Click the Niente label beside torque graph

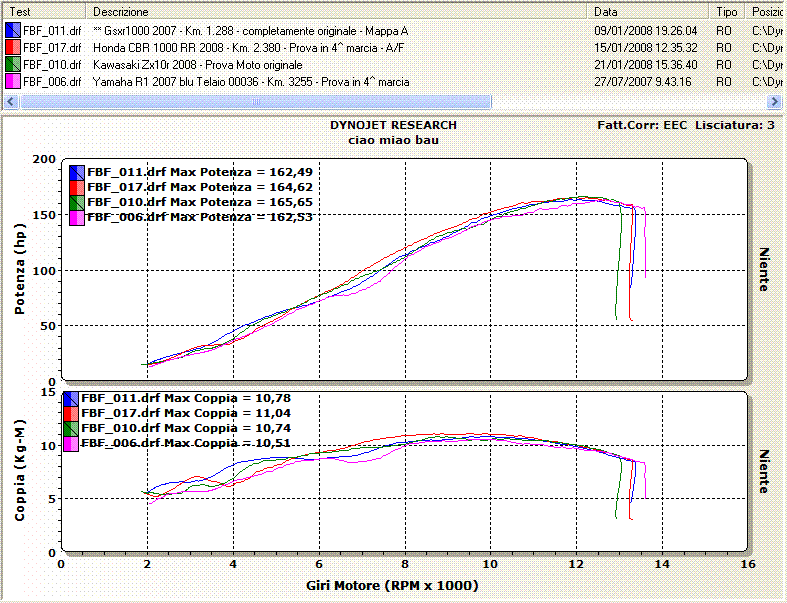(764, 471)
